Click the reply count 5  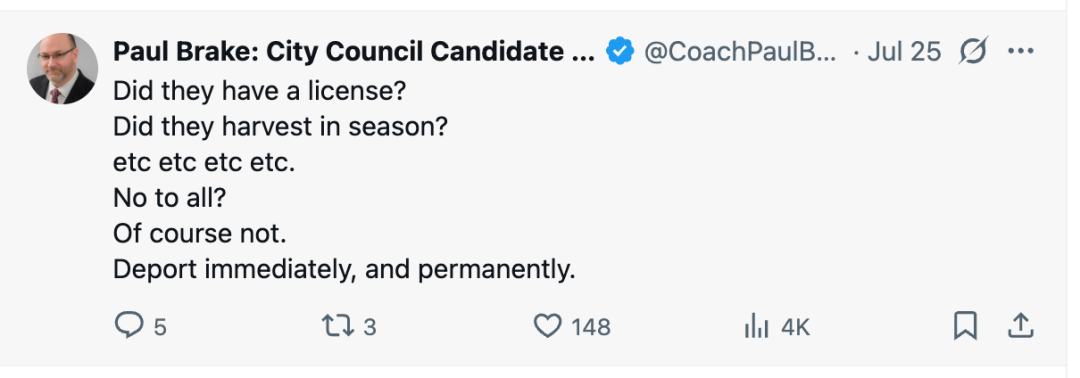160,327
